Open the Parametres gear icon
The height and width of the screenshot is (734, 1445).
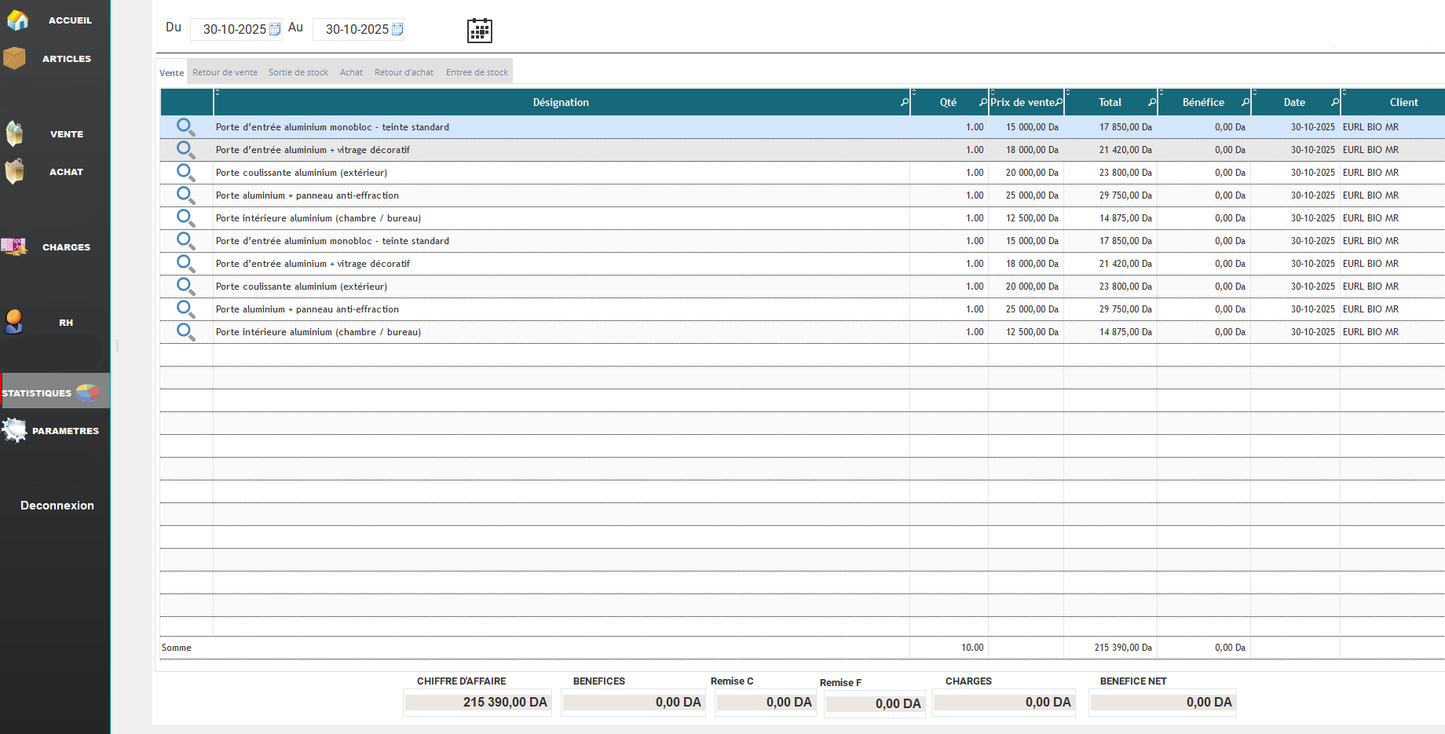click(x=14, y=429)
